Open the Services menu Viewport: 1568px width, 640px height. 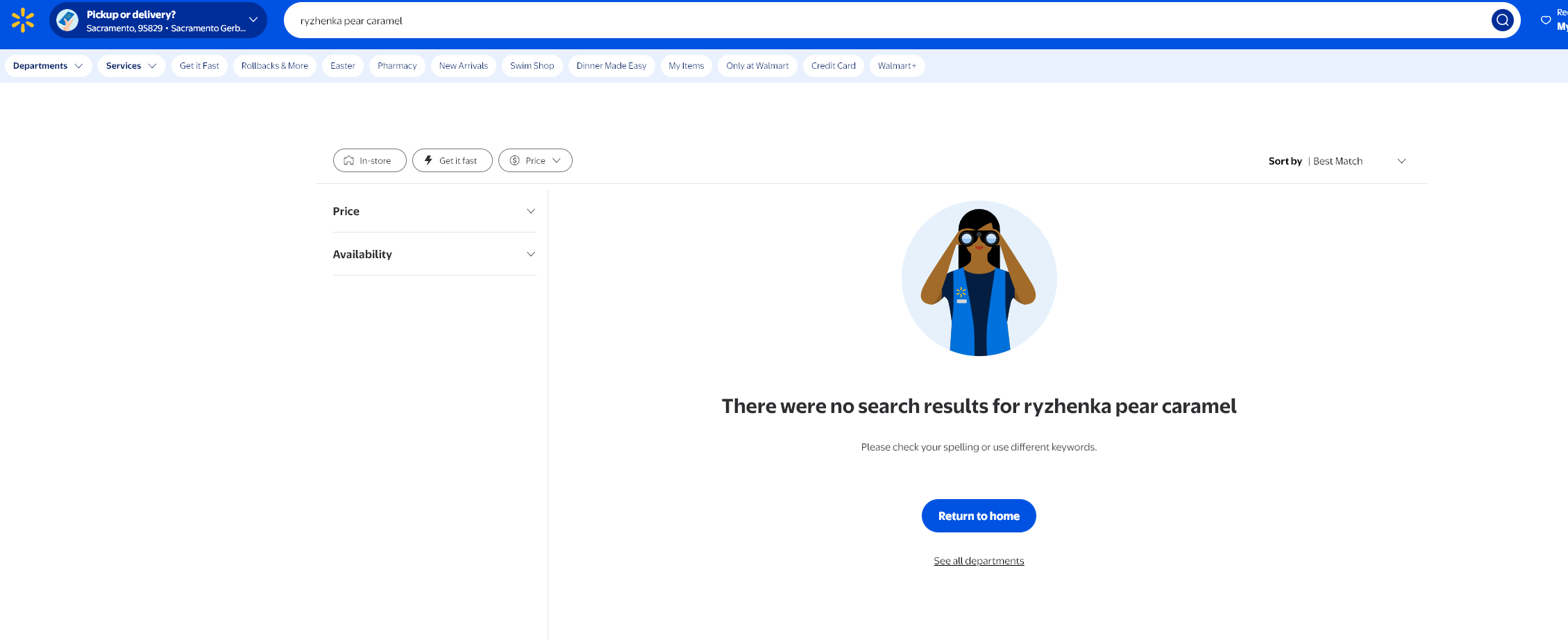tap(131, 66)
